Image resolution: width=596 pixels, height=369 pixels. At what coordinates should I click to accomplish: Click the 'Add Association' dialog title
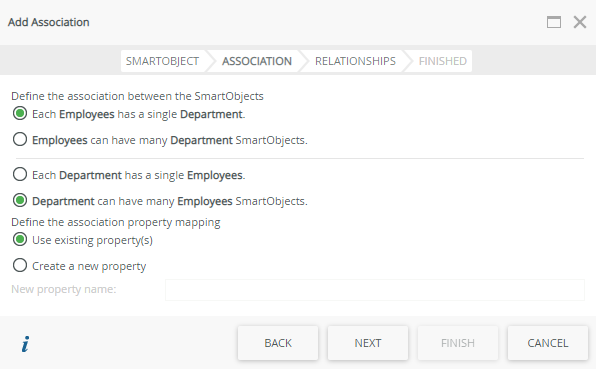click(x=49, y=22)
